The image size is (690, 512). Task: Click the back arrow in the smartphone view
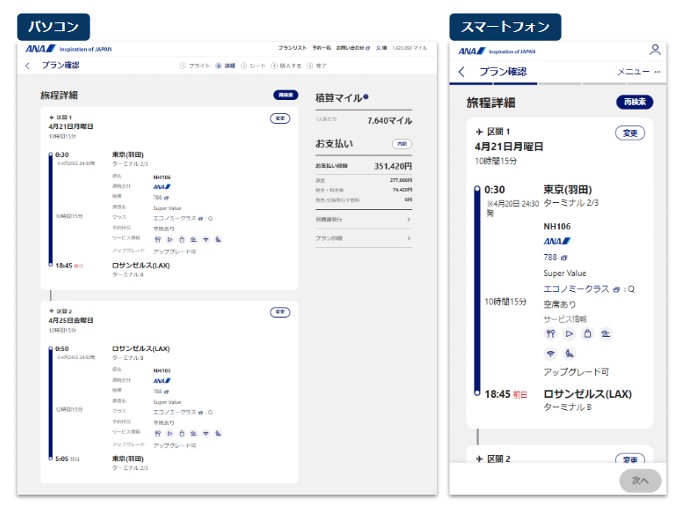click(x=461, y=72)
